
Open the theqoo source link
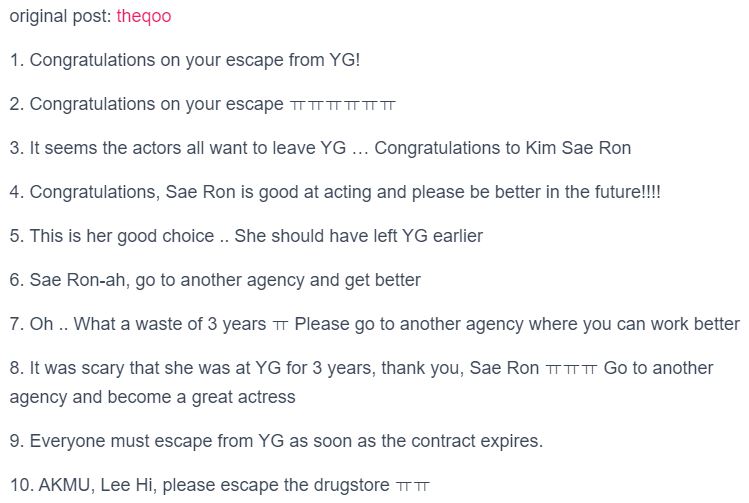pos(144,16)
